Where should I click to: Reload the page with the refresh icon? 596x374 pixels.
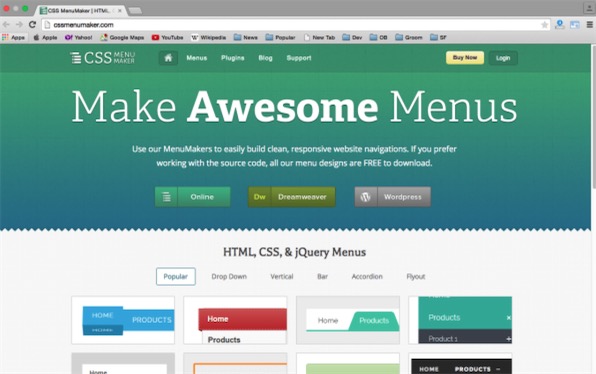[32, 25]
